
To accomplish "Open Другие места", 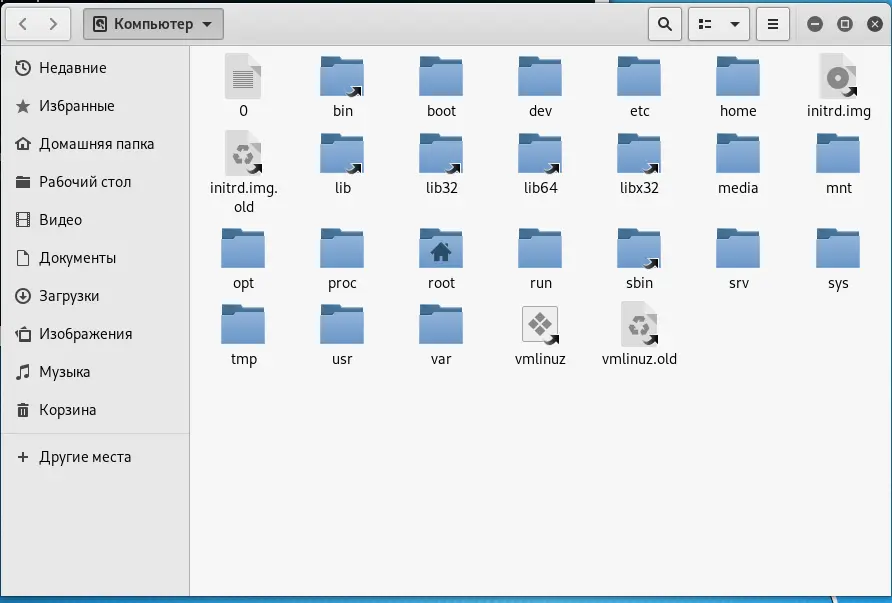I will pyautogui.click(x=95, y=457).
